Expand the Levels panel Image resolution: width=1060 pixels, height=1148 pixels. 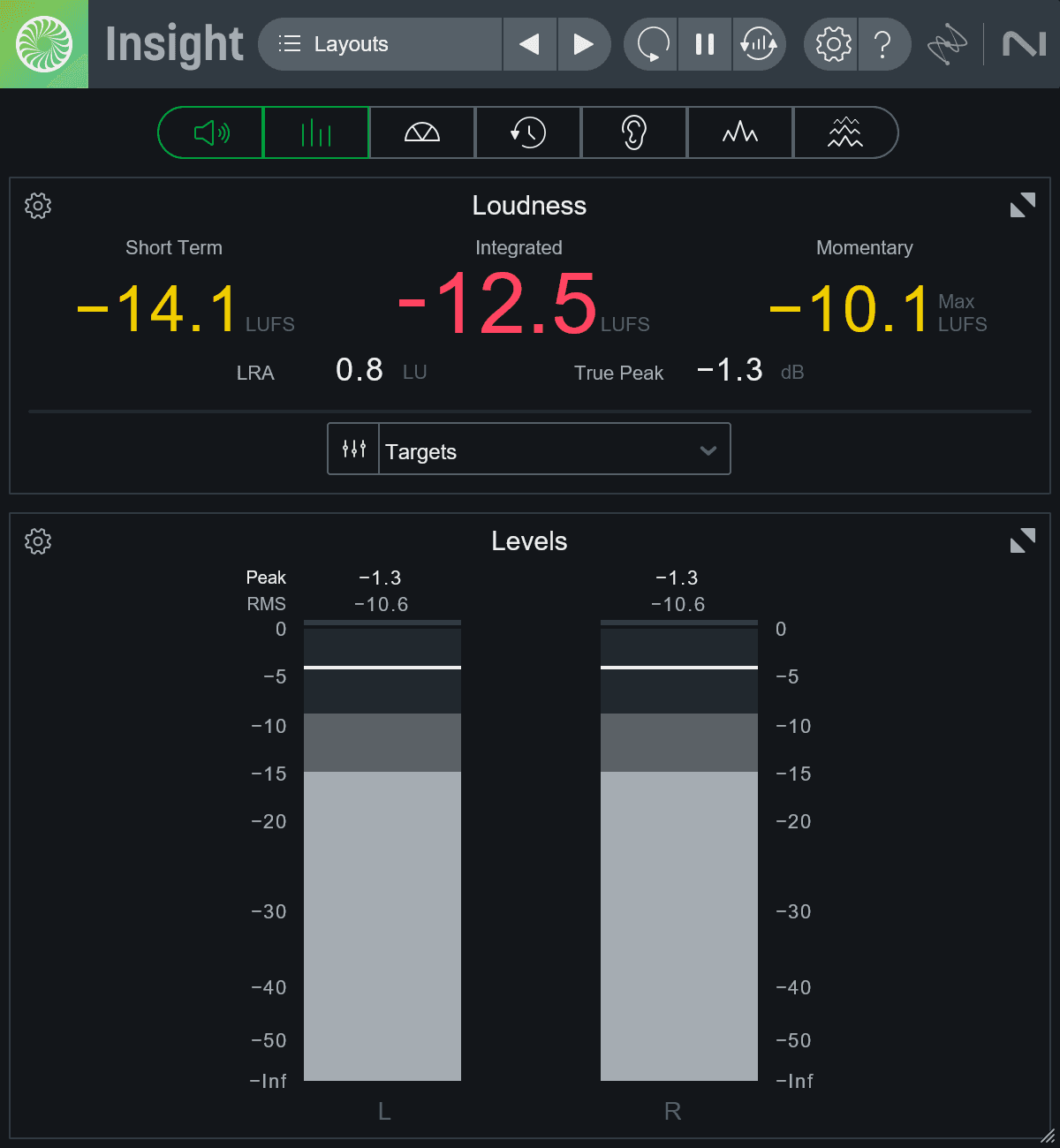1023,540
